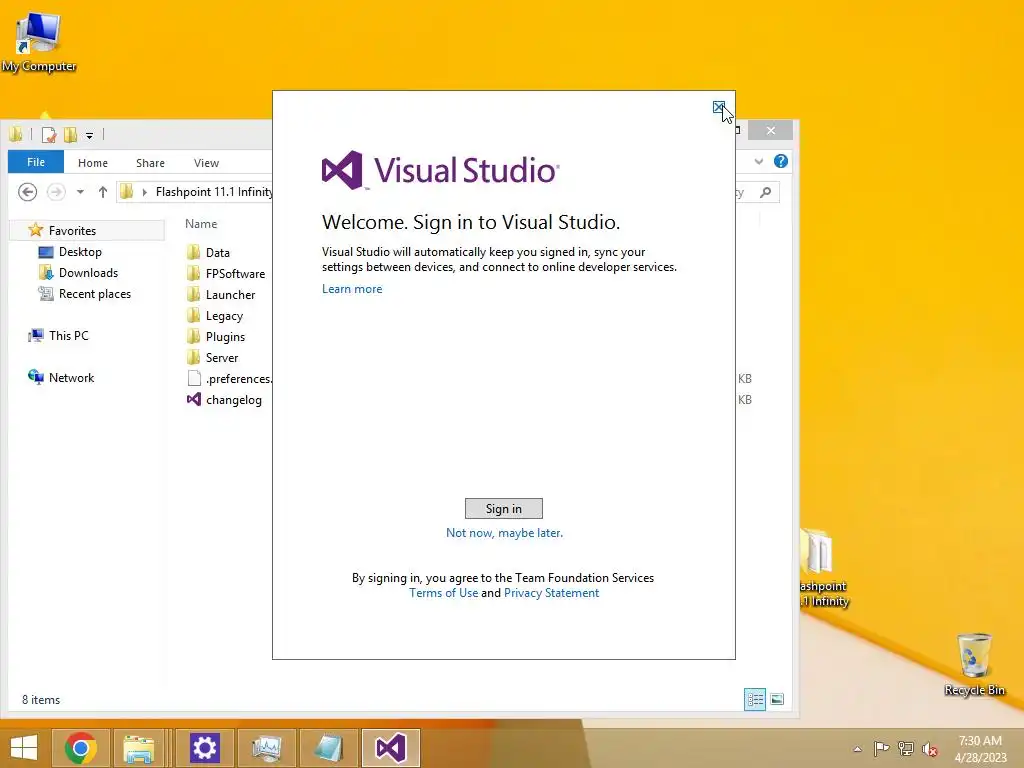Image resolution: width=1024 pixels, height=768 pixels.
Task: Select Recycle Bin desktop icon
Action: coord(974,664)
